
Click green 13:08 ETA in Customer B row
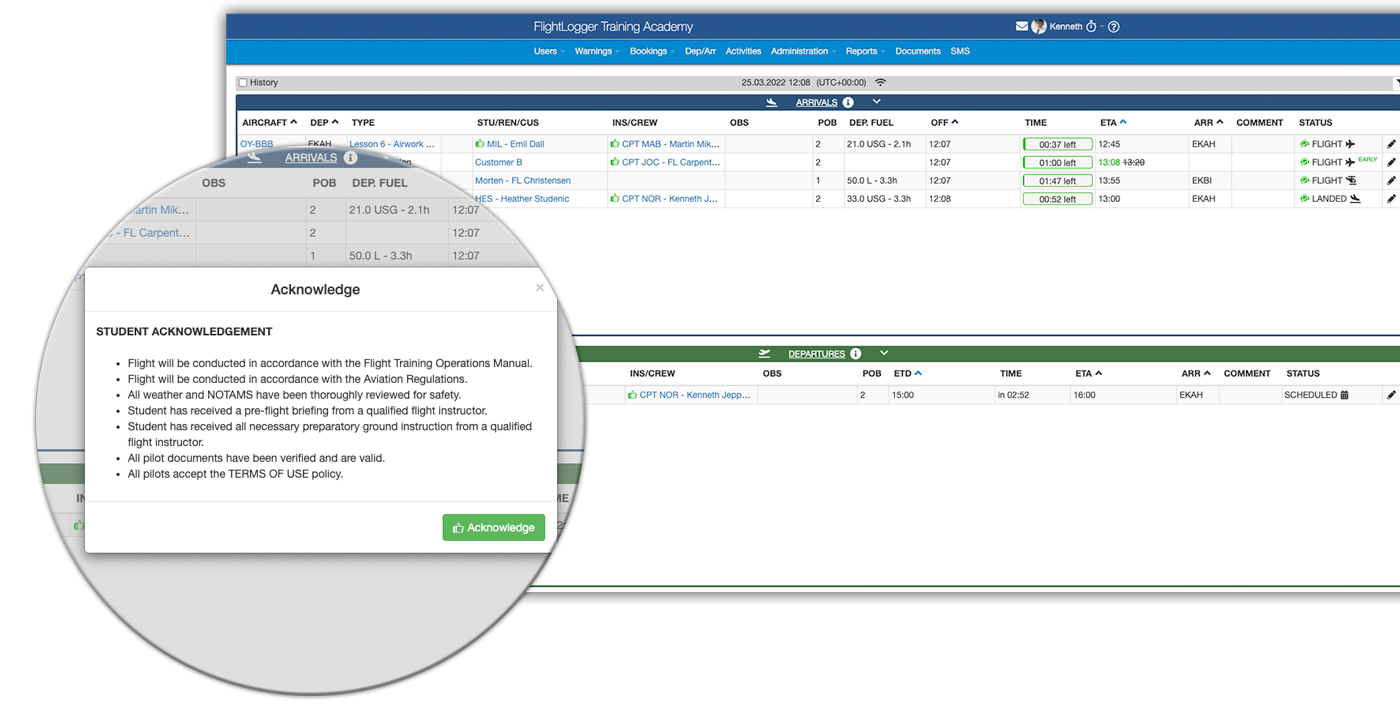point(1109,162)
